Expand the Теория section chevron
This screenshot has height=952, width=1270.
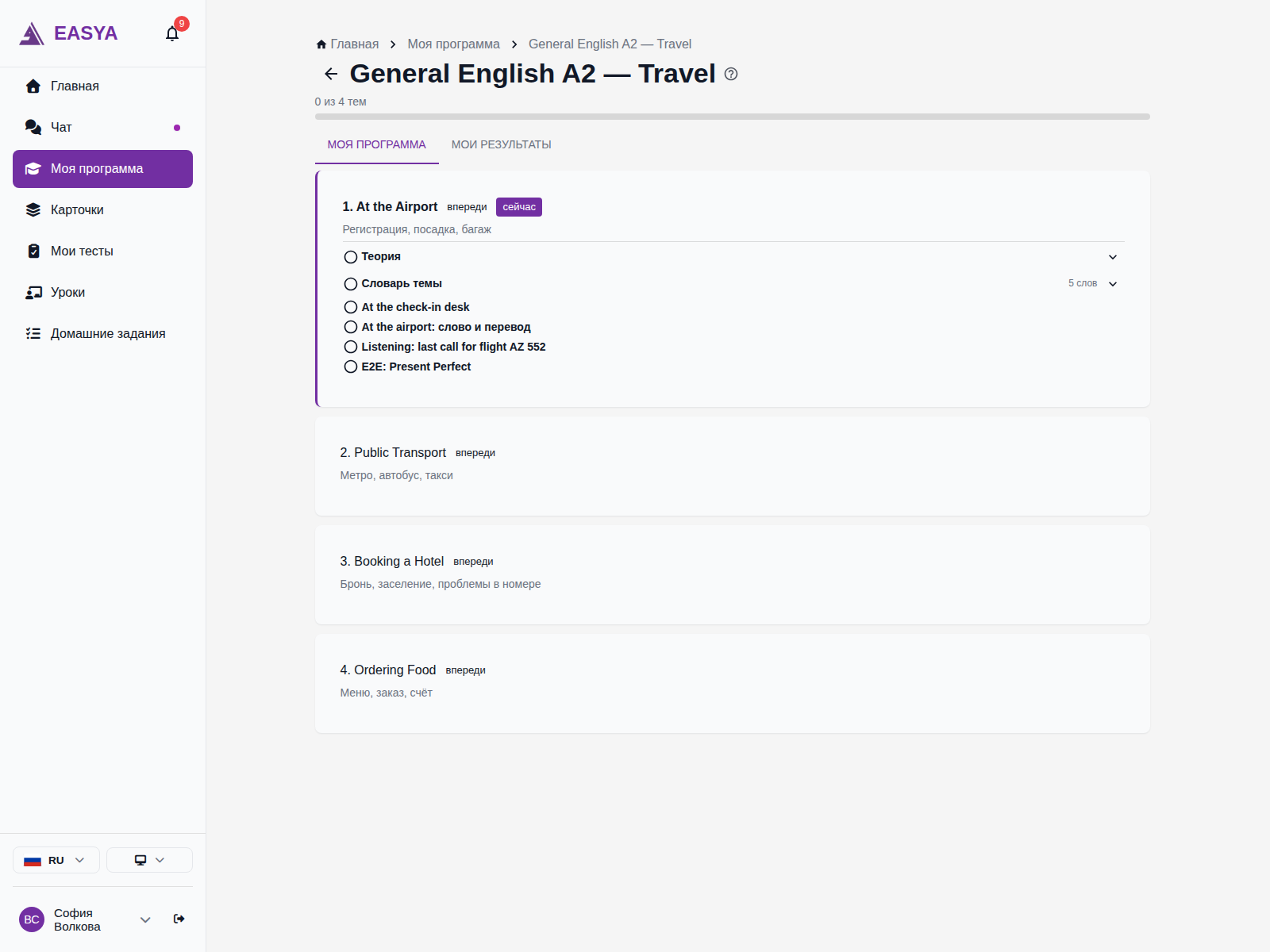[x=1113, y=257]
